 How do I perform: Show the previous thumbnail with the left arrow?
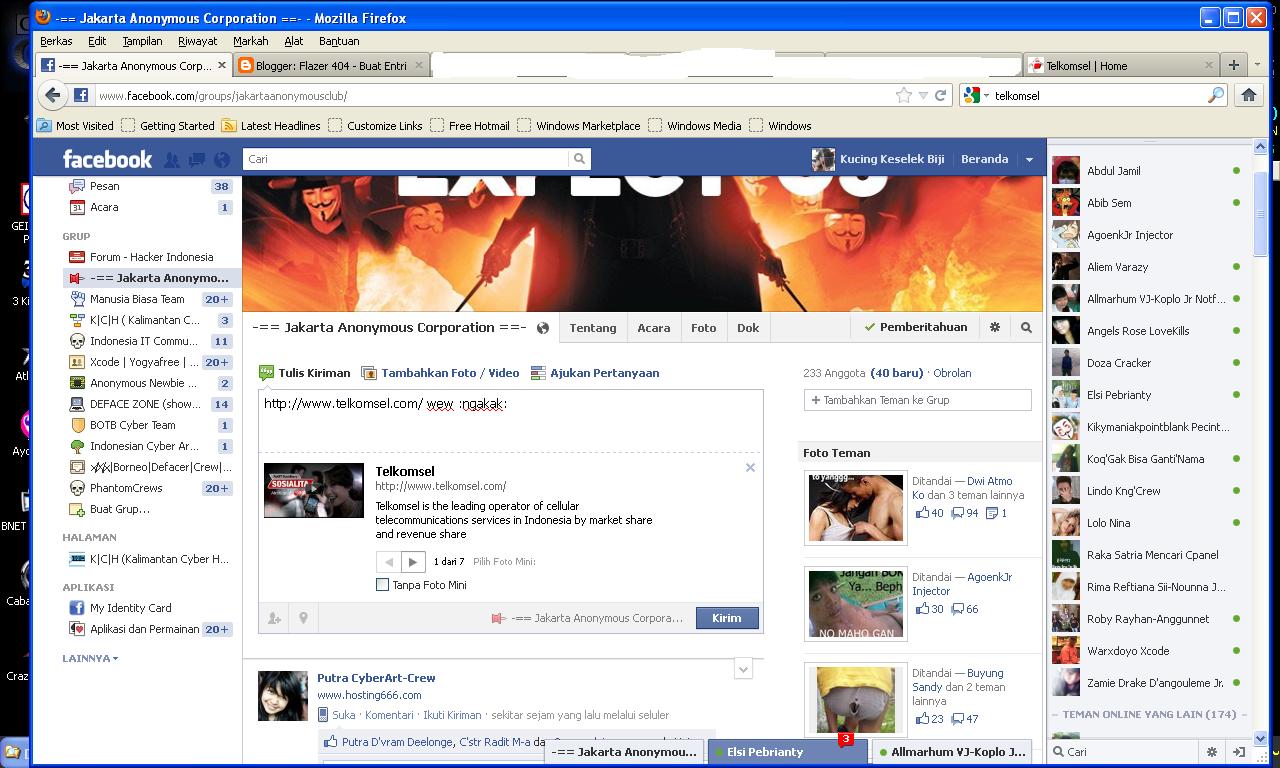coord(389,562)
